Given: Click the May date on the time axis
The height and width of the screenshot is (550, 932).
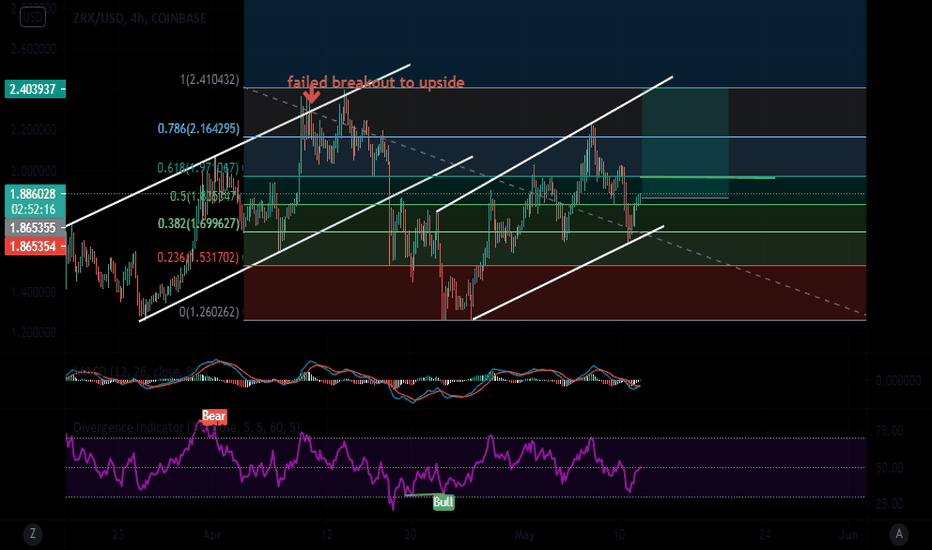Looking at the screenshot, I should (525, 535).
